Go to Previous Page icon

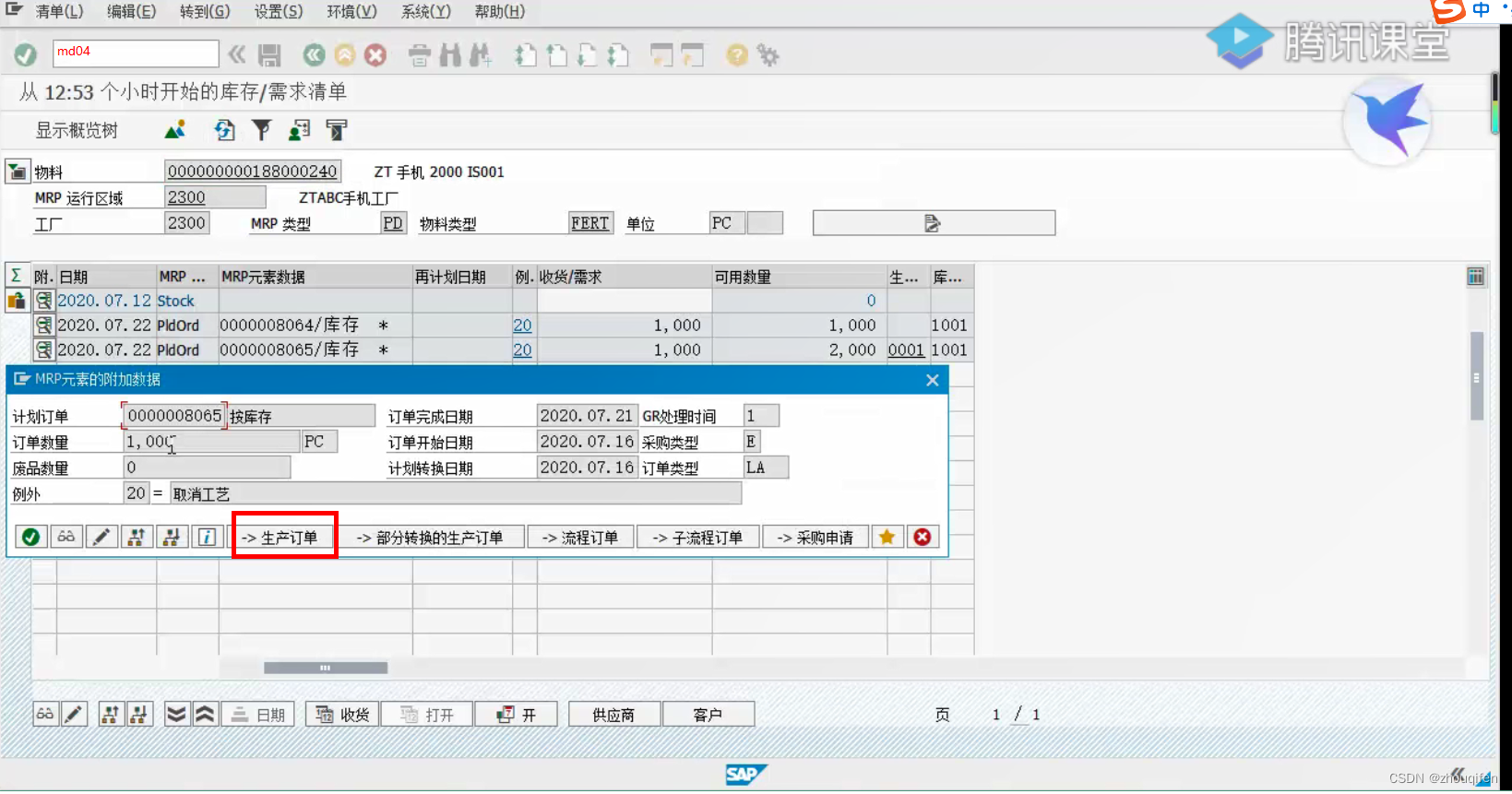(x=556, y=55)
